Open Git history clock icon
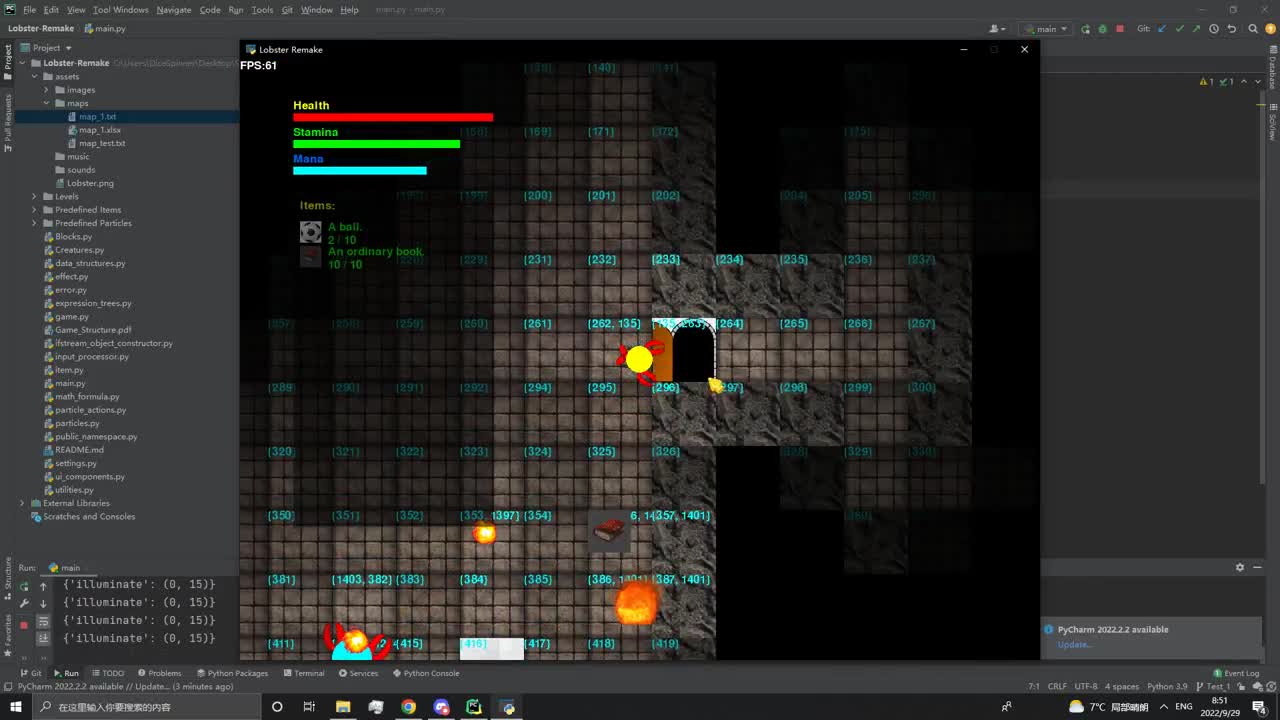Screen dimensions: 1280x720 coord(1214,29)
